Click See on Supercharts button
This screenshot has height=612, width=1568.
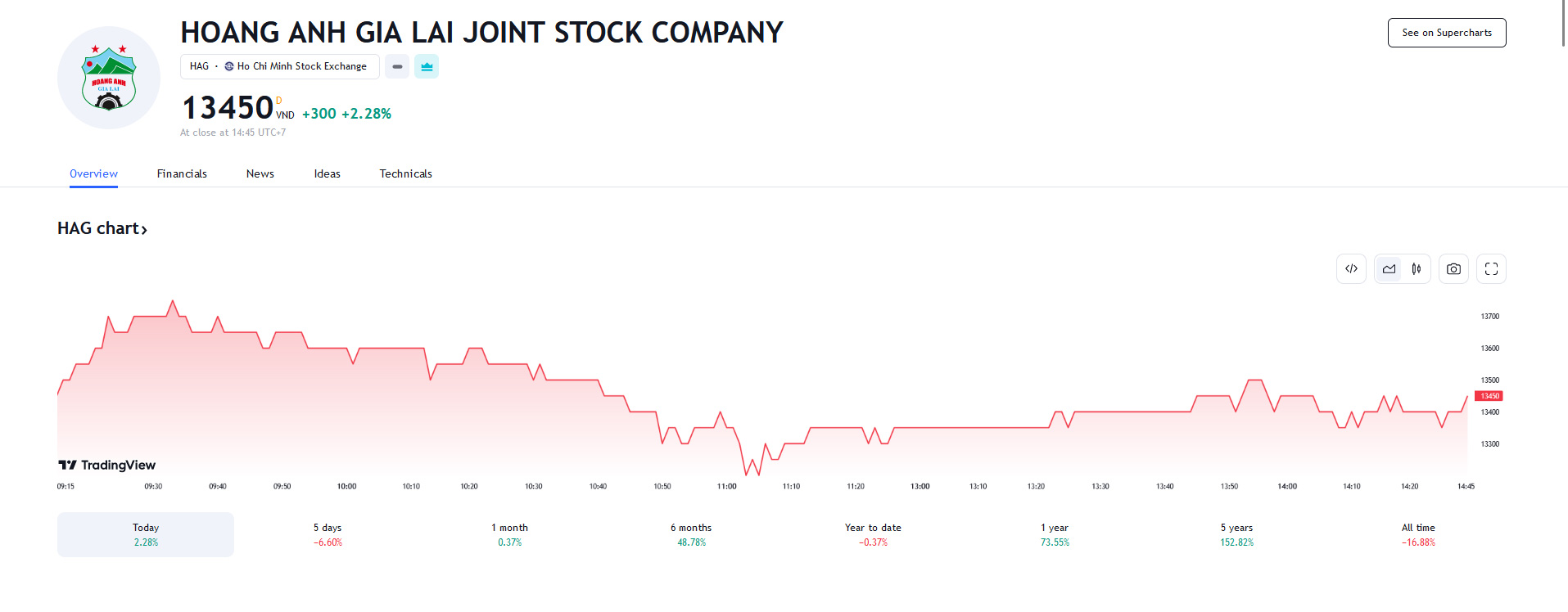click(1447, 33)
